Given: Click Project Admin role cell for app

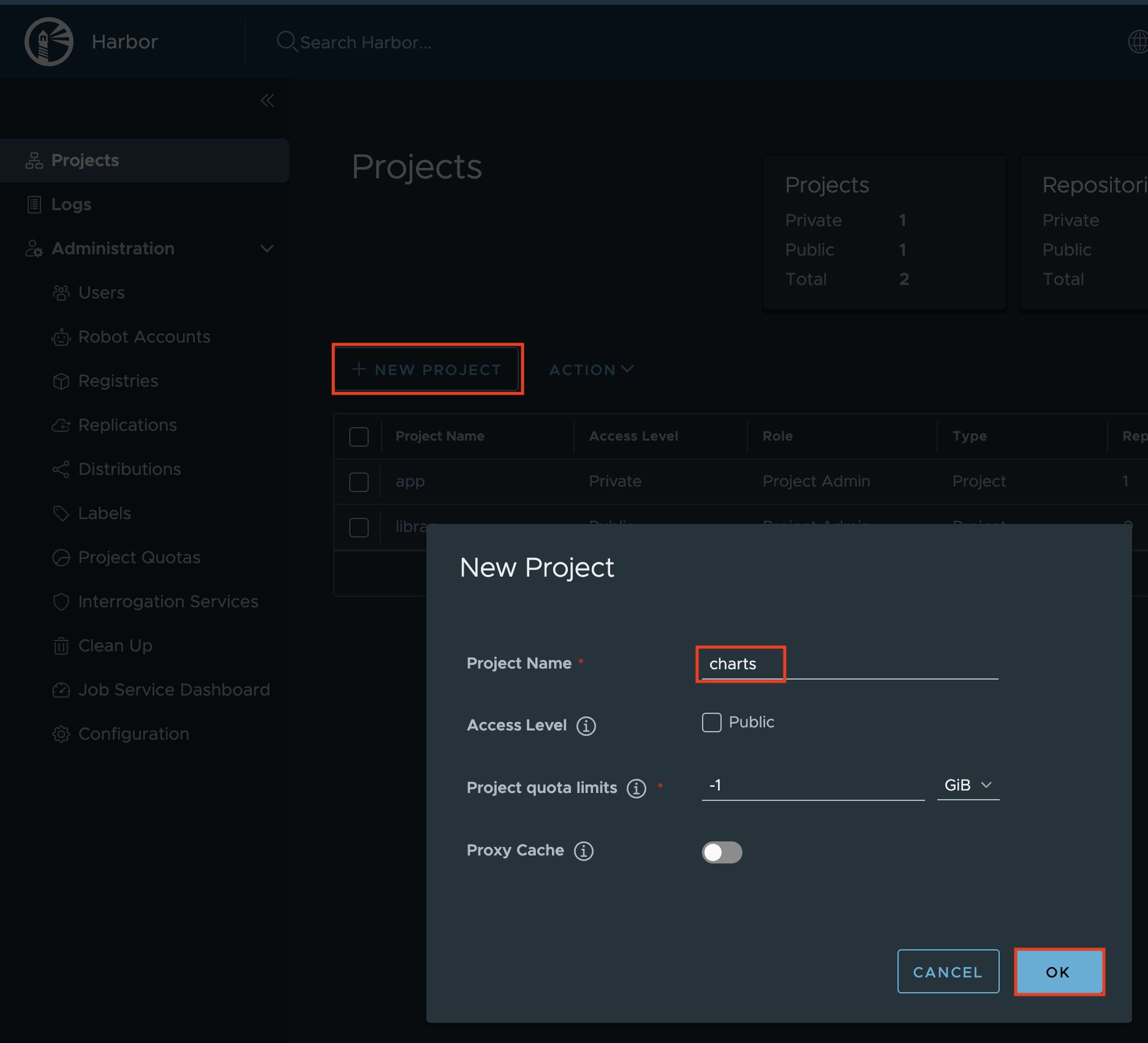Looking at the screenshot, I should (816, 482).
